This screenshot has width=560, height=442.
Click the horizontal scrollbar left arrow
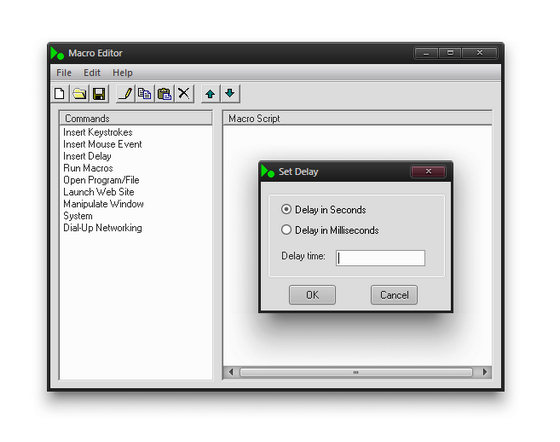pos(231,372)
